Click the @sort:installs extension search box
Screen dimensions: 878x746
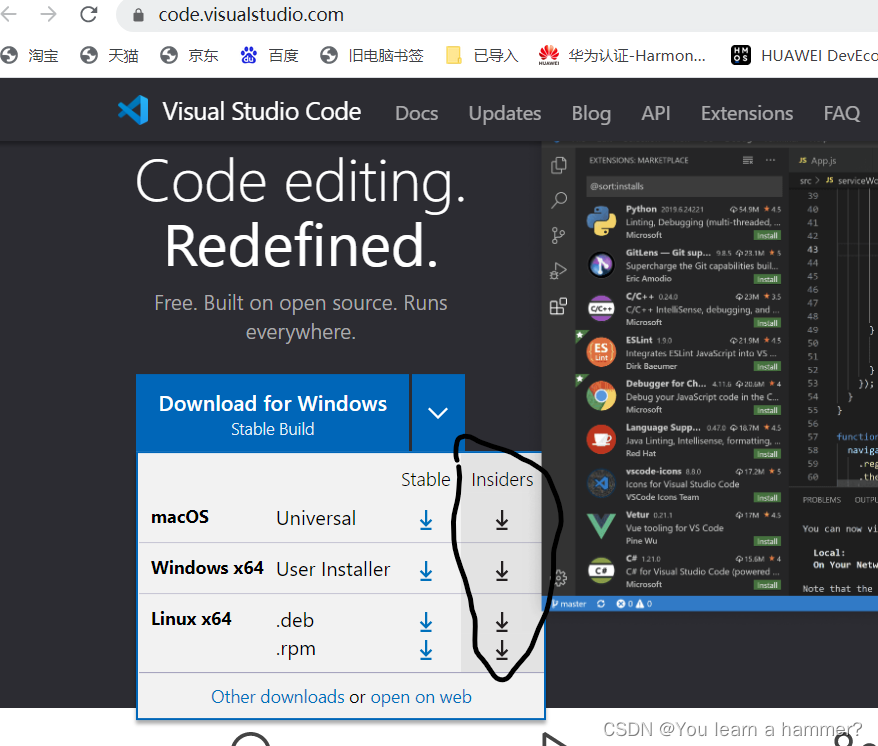pos(684,186)
